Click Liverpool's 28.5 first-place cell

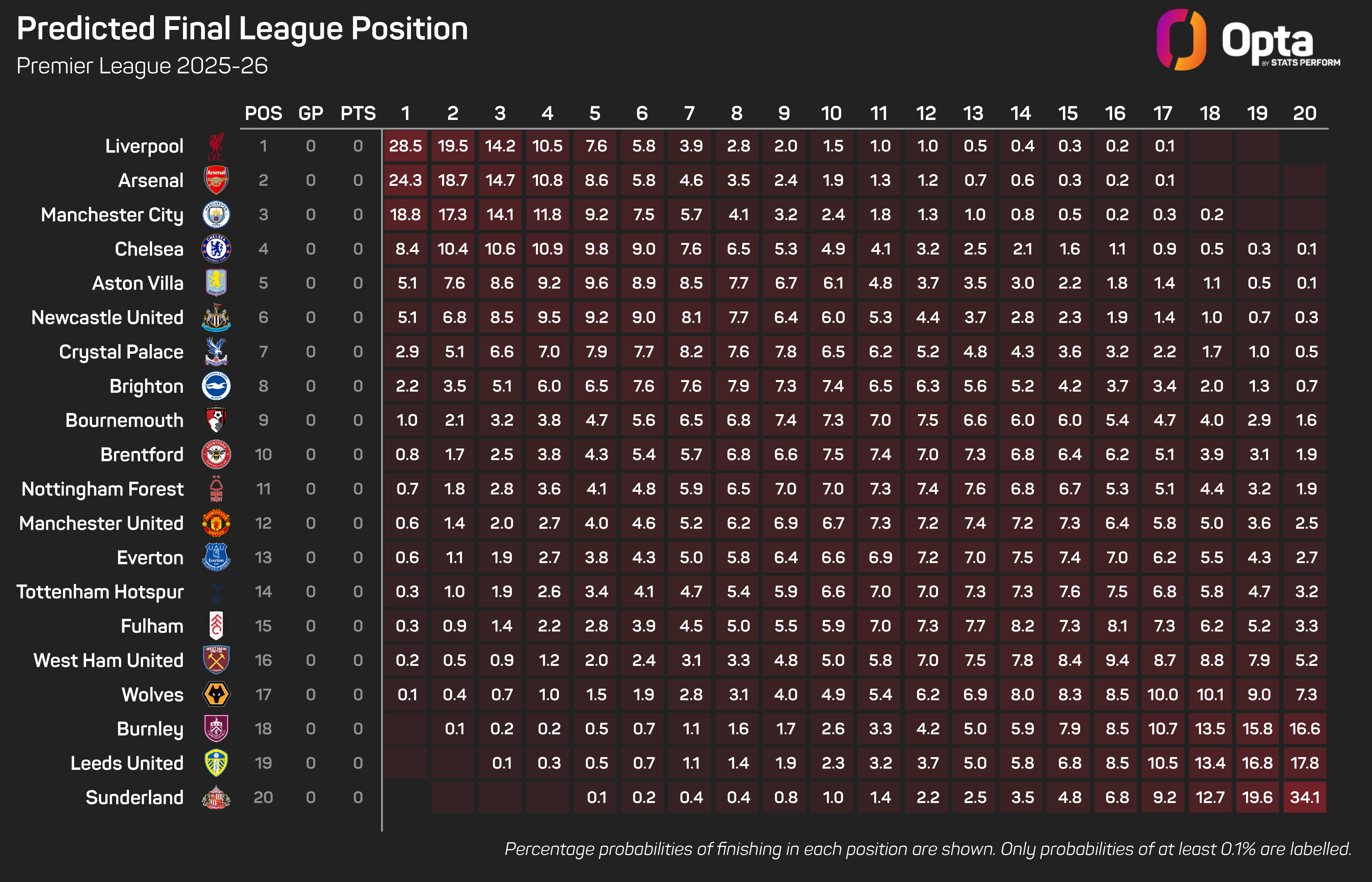(406, 146)
